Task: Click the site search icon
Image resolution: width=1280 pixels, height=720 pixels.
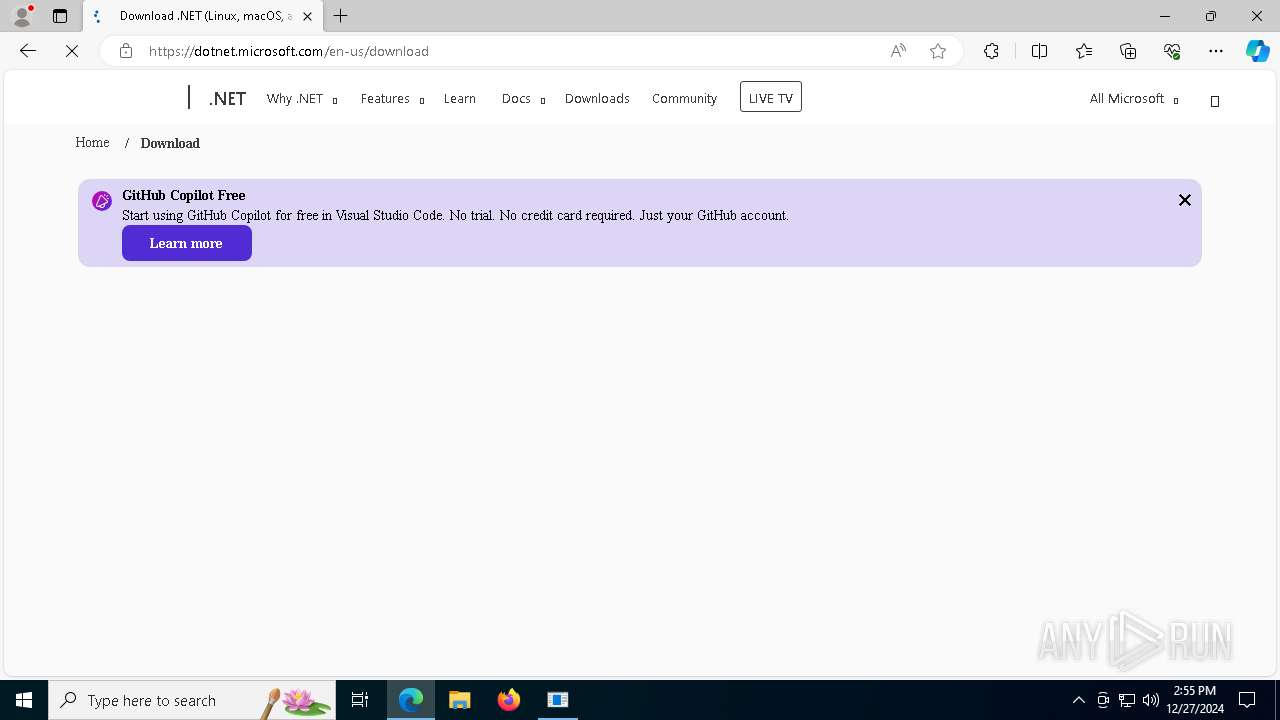Action: click(1215, 101)
